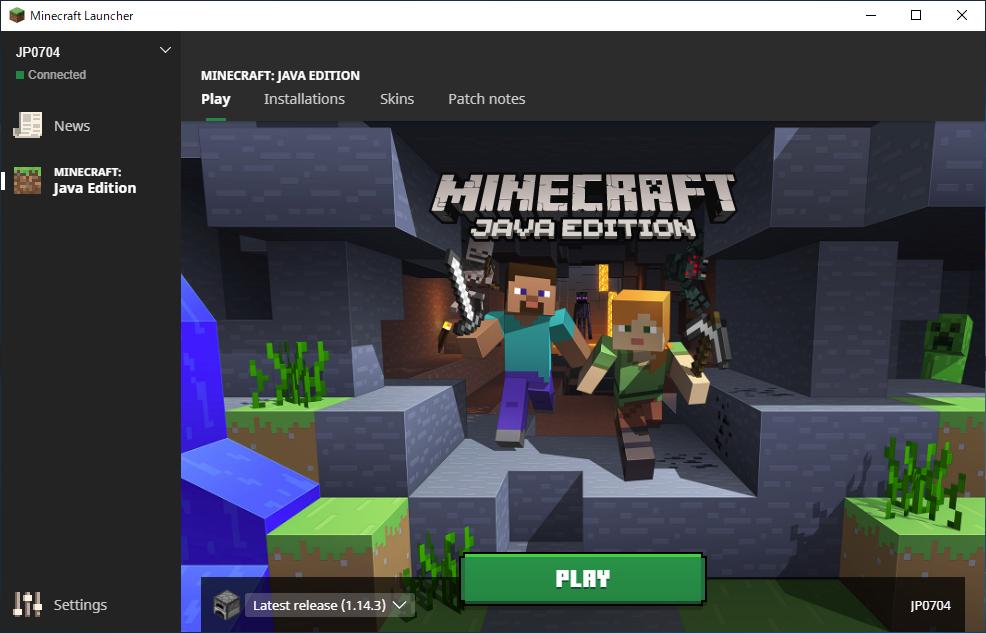Open the Latest release (1.14.3) version dropdown
The height and width of the screenshot is (633, 986).
click(330, 605)
